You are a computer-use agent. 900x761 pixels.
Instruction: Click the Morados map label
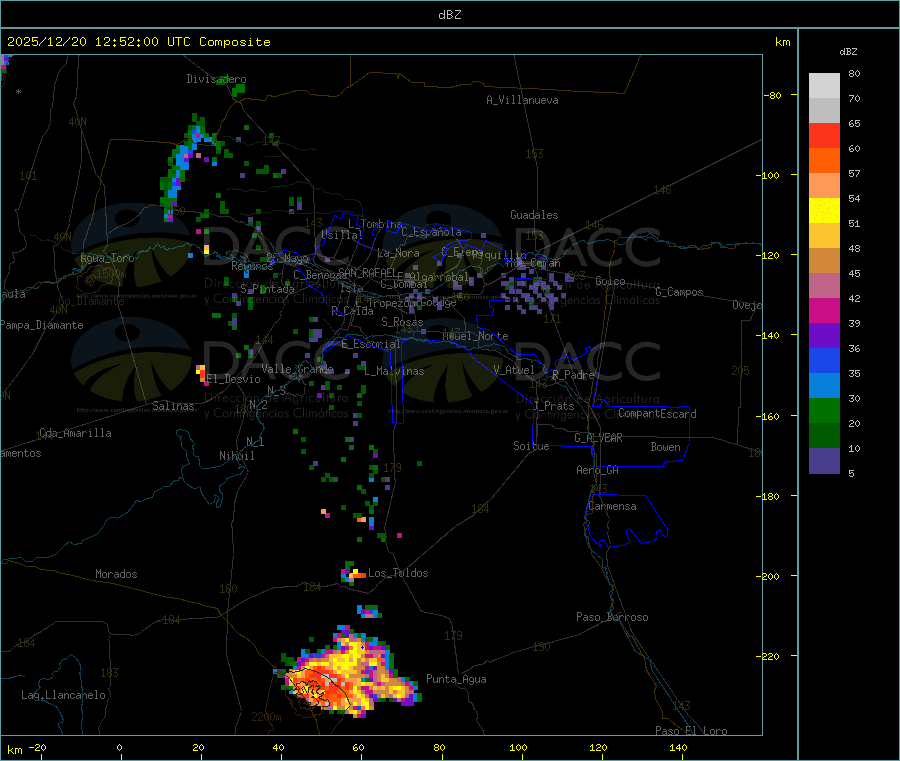pyautogui.click(x=116, y=574)
